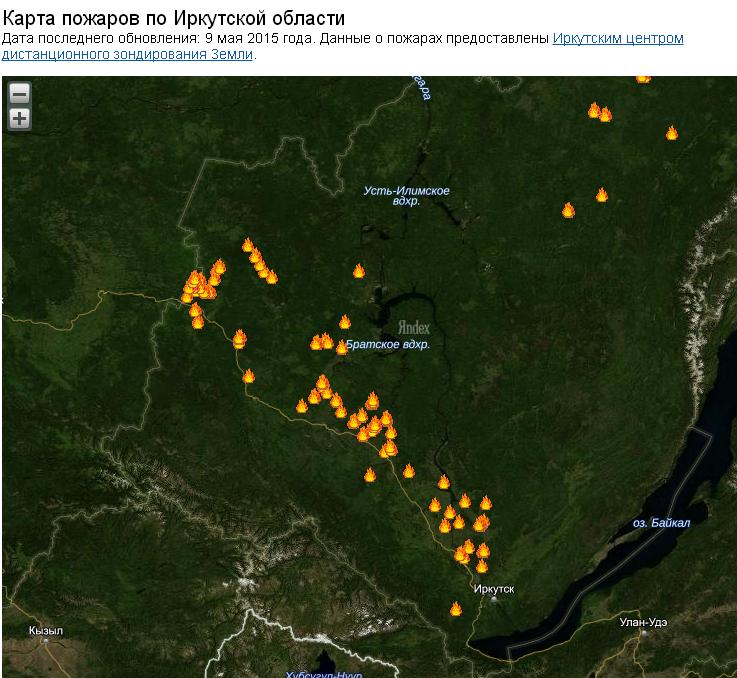Click the fire marker just south of Иркутск
The height and width of the screenshot is (678, 737).
pos(456,609)
